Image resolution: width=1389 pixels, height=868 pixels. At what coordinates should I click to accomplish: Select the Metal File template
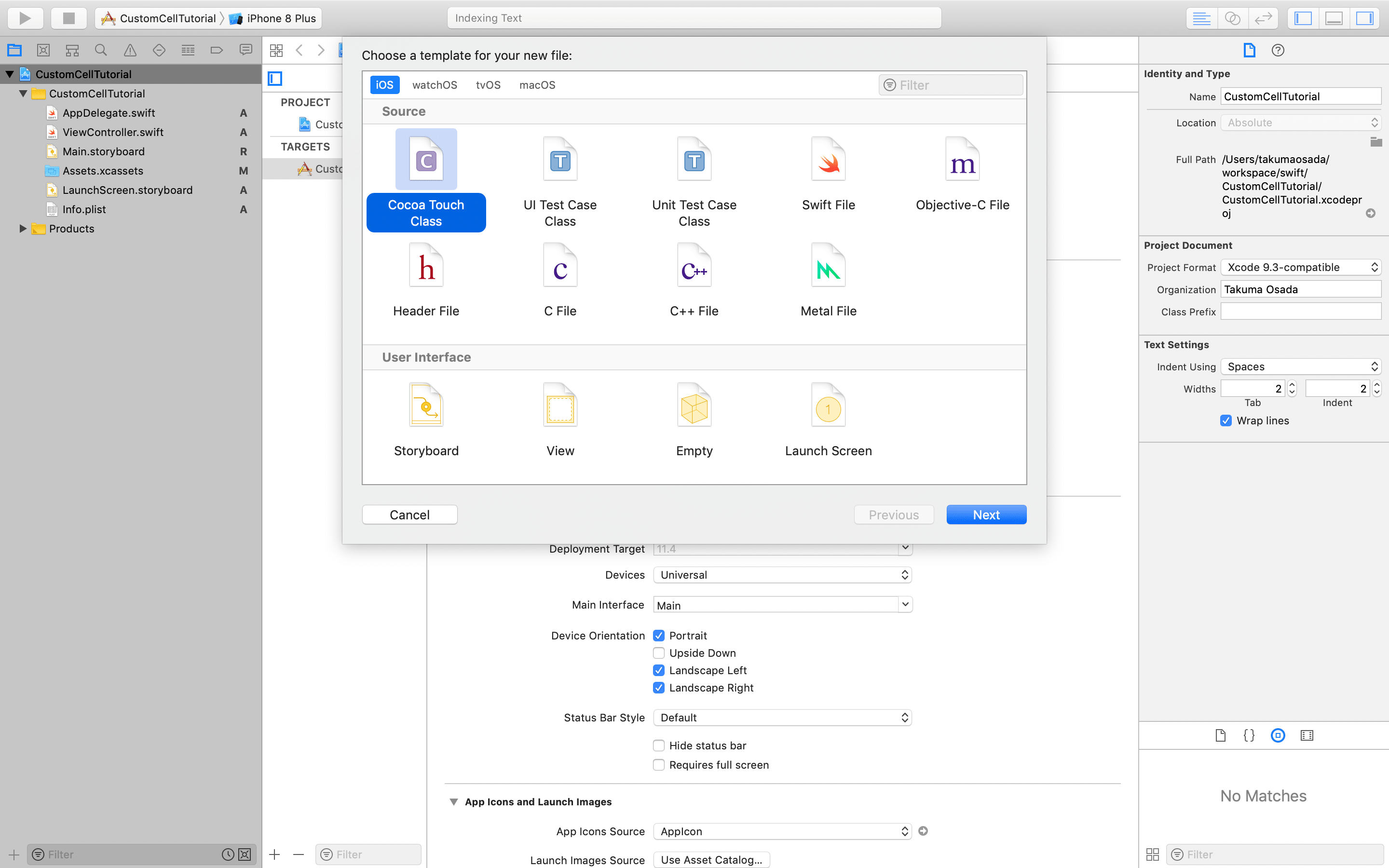pos(828,266)
